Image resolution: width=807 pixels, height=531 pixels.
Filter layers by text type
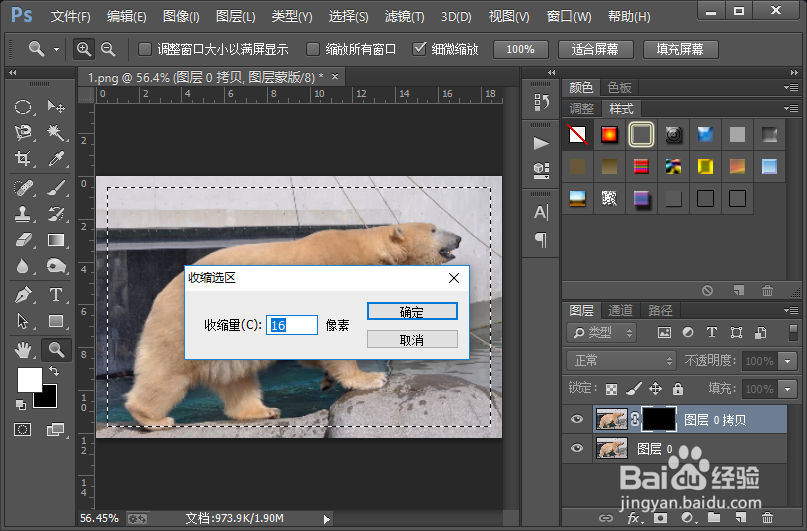(712, 333)
